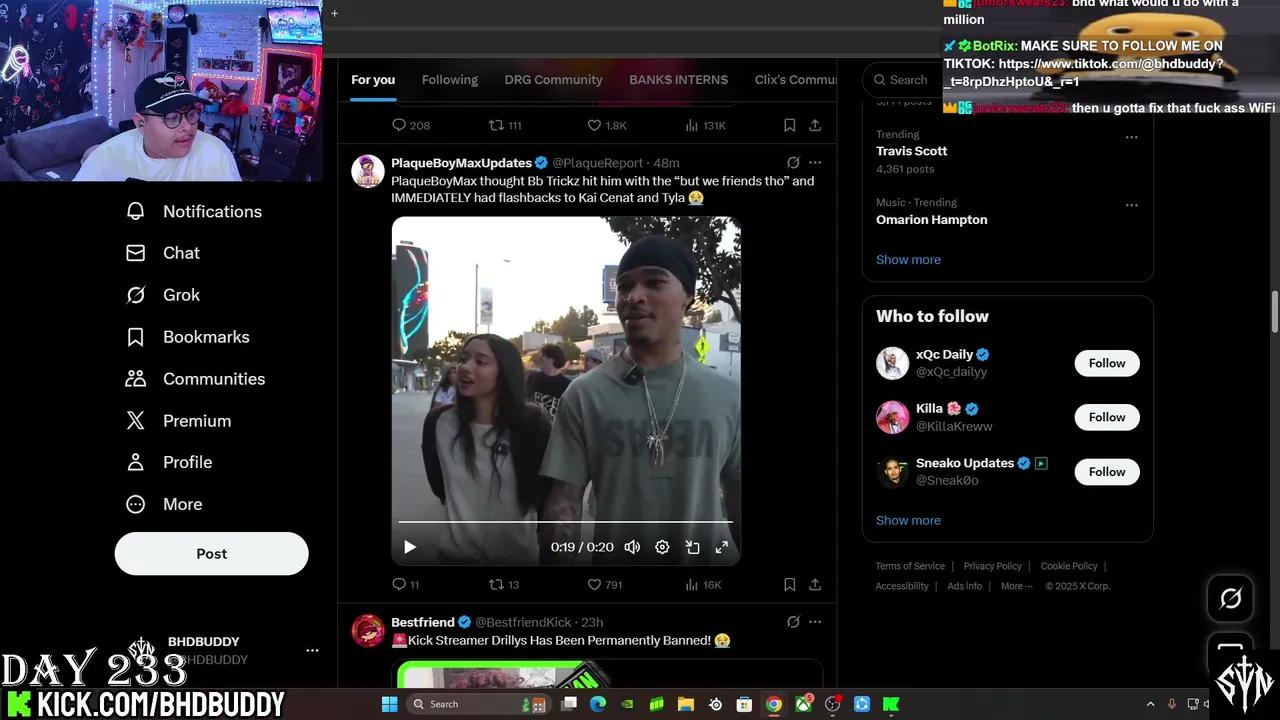Switch to the Clix's Community tab
Screen dimensions: 1280x720
click(x=796, y=80)
